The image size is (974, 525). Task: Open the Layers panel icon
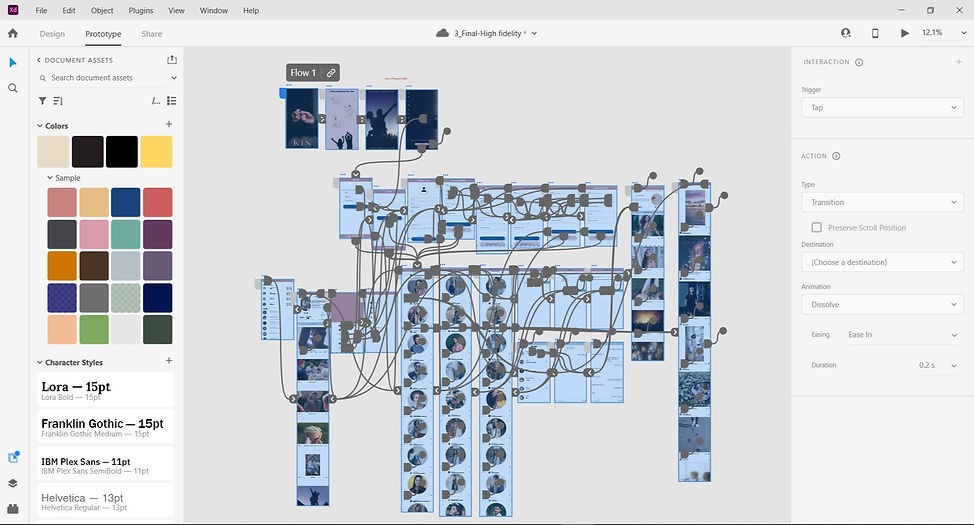tap(12, 483)
